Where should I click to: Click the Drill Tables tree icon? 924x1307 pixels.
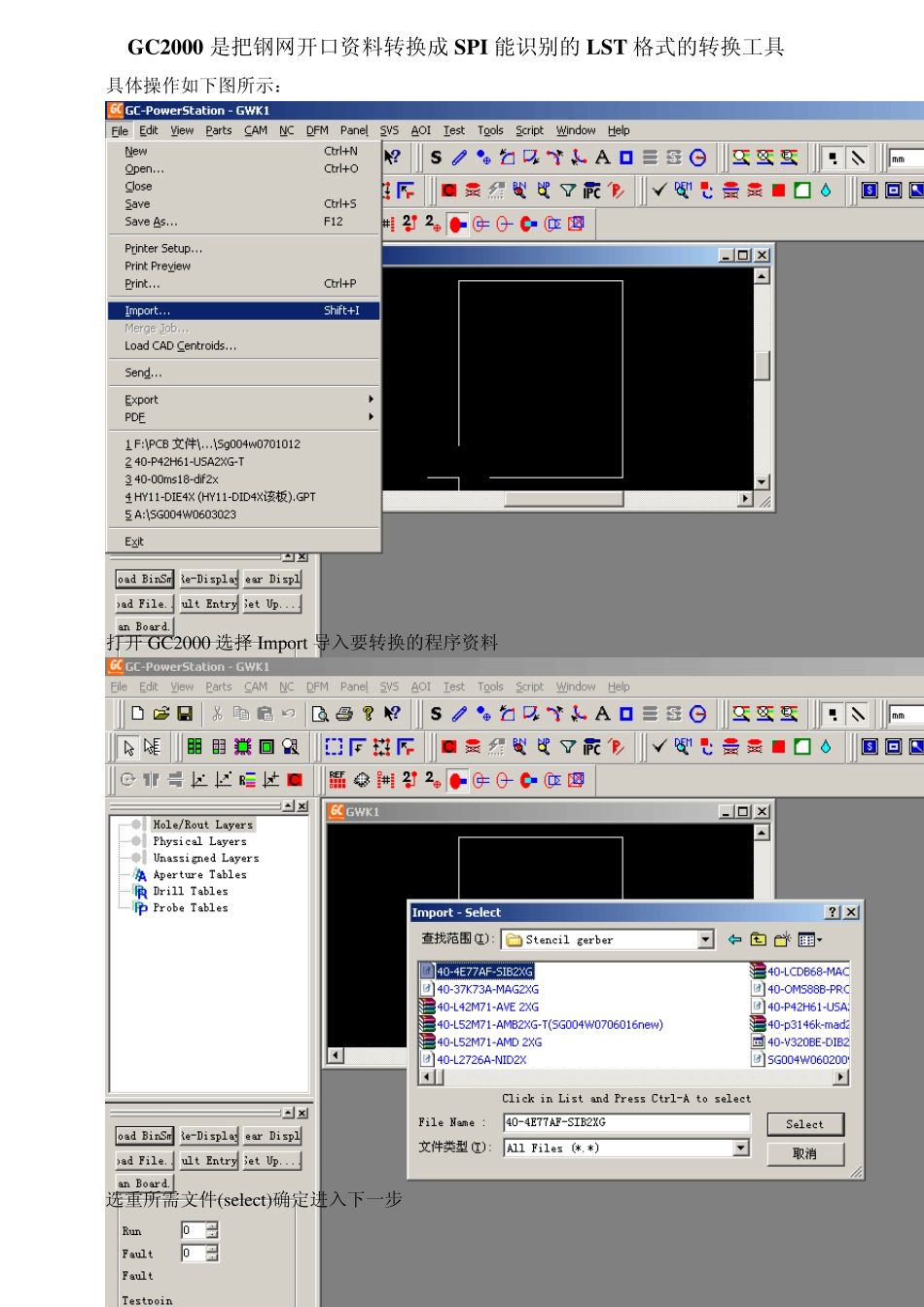pyautogui.click(x=141, y=892)
